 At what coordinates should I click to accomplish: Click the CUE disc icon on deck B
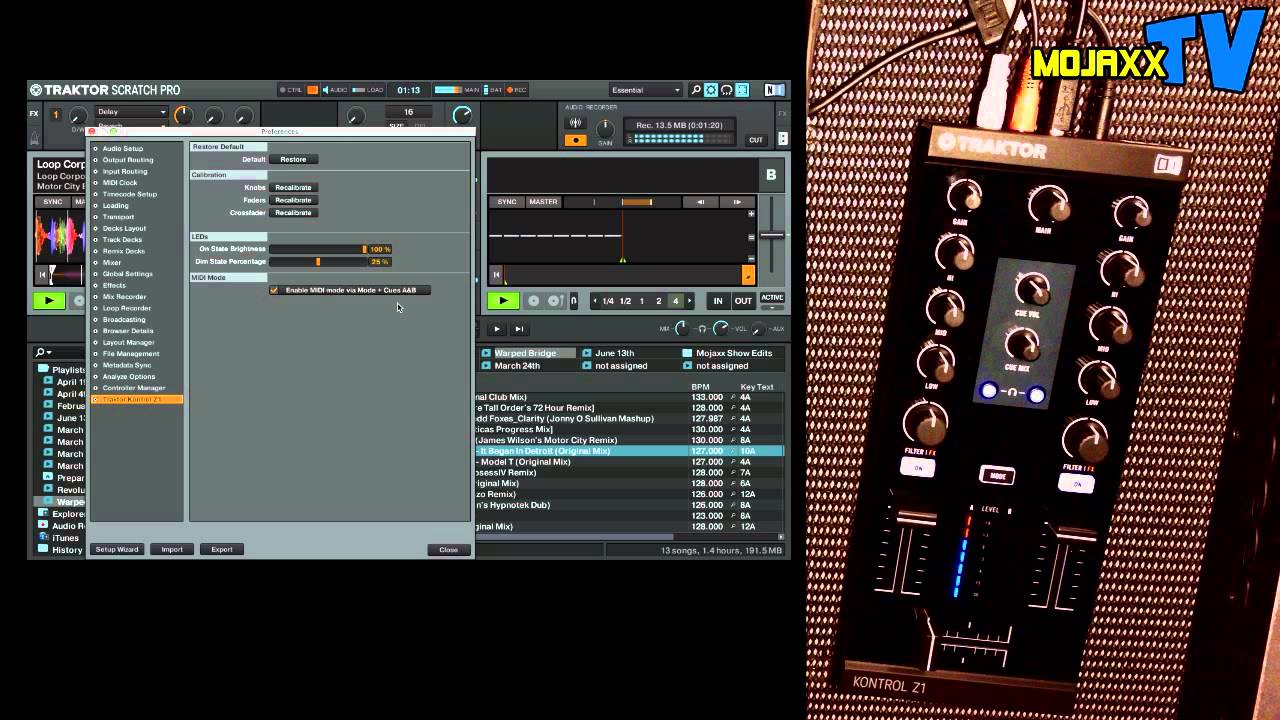534,301
